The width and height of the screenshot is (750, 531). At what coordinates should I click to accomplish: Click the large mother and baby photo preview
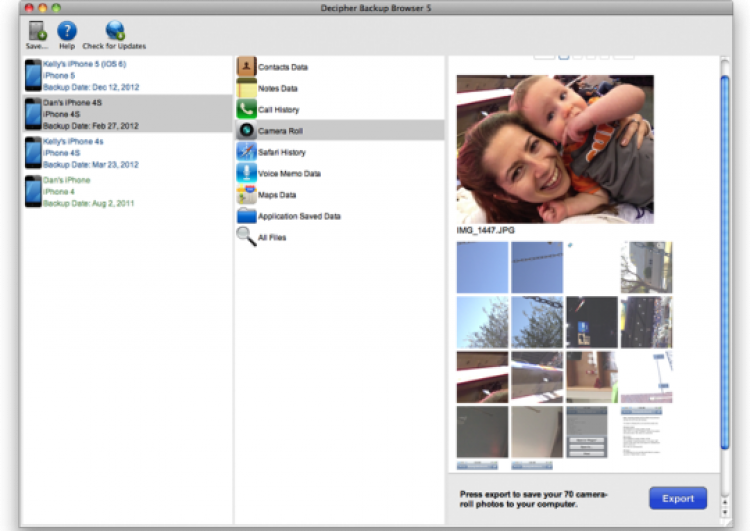click(555, 149)
